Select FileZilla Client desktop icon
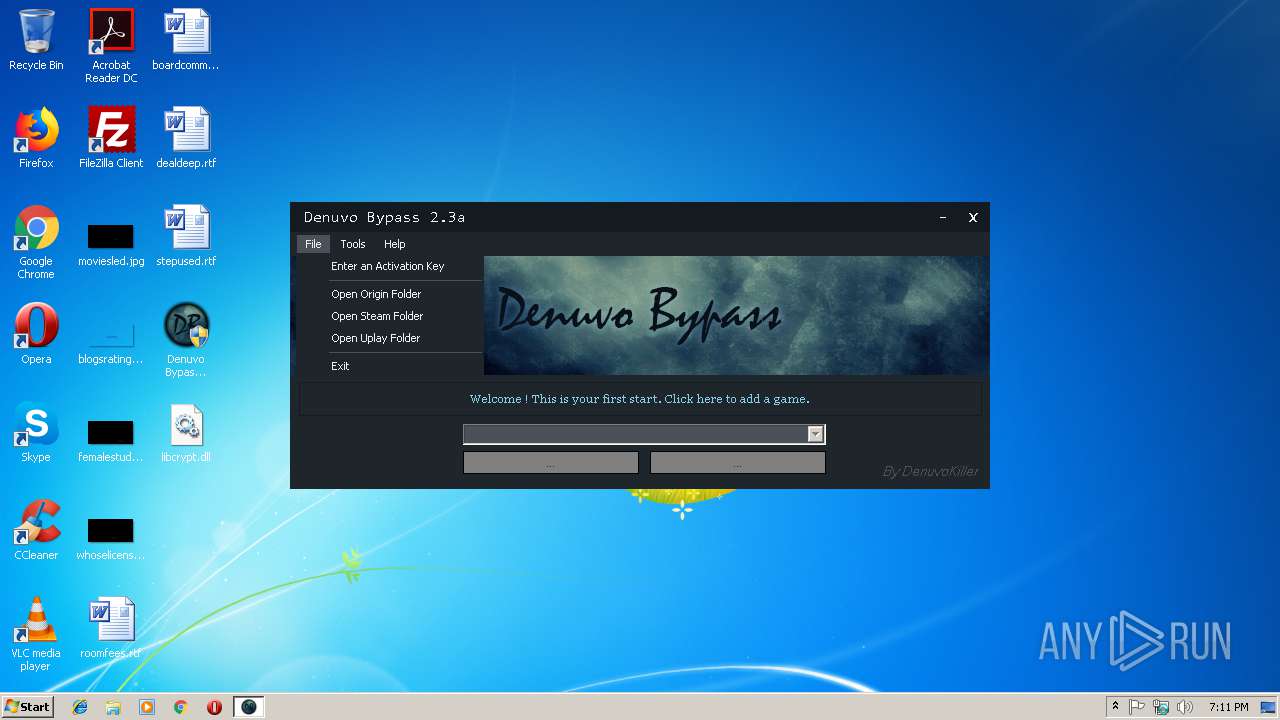 click(111, 138)
